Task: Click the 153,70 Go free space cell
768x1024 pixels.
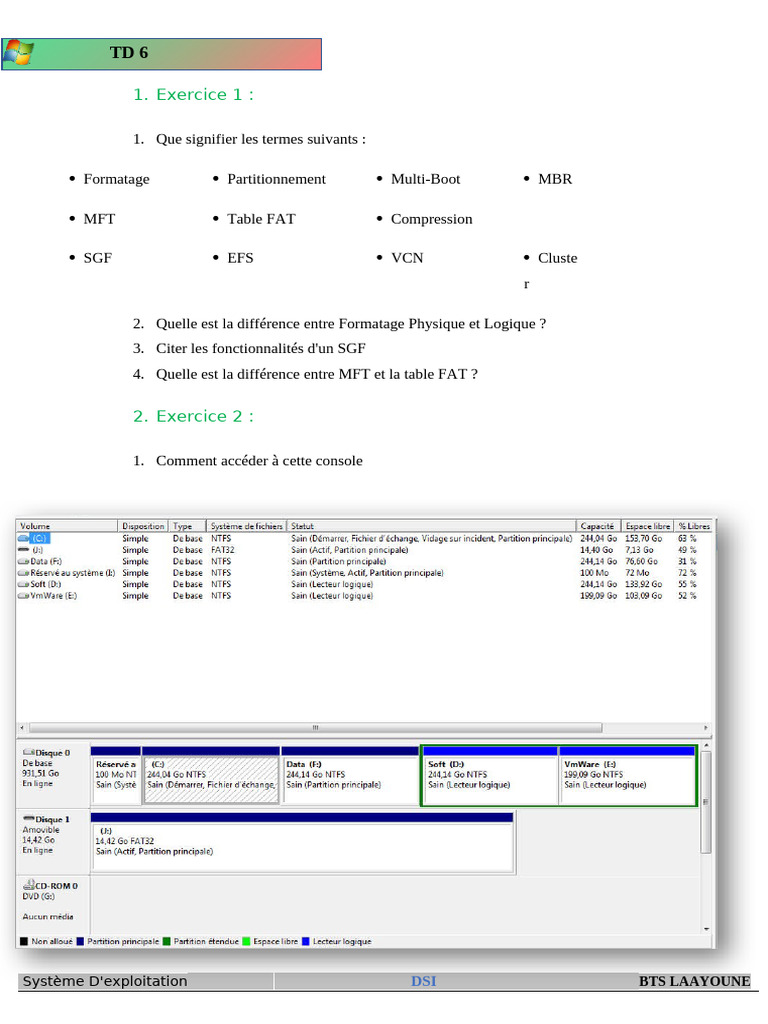Action: 643,539
